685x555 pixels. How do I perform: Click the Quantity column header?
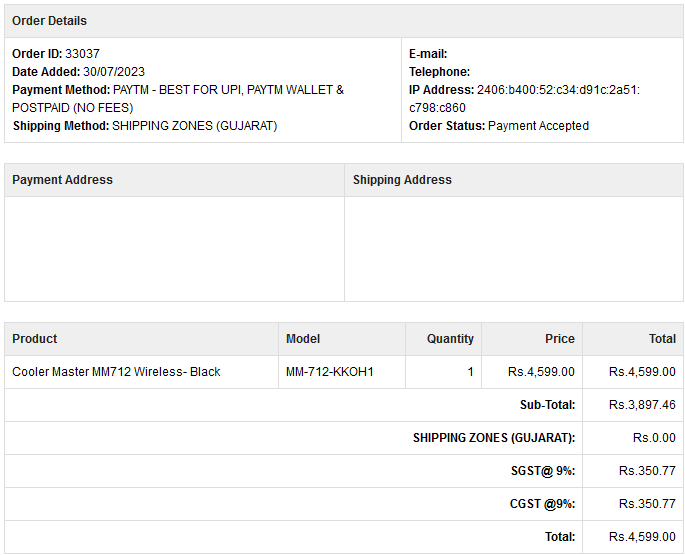click(450, 339)
